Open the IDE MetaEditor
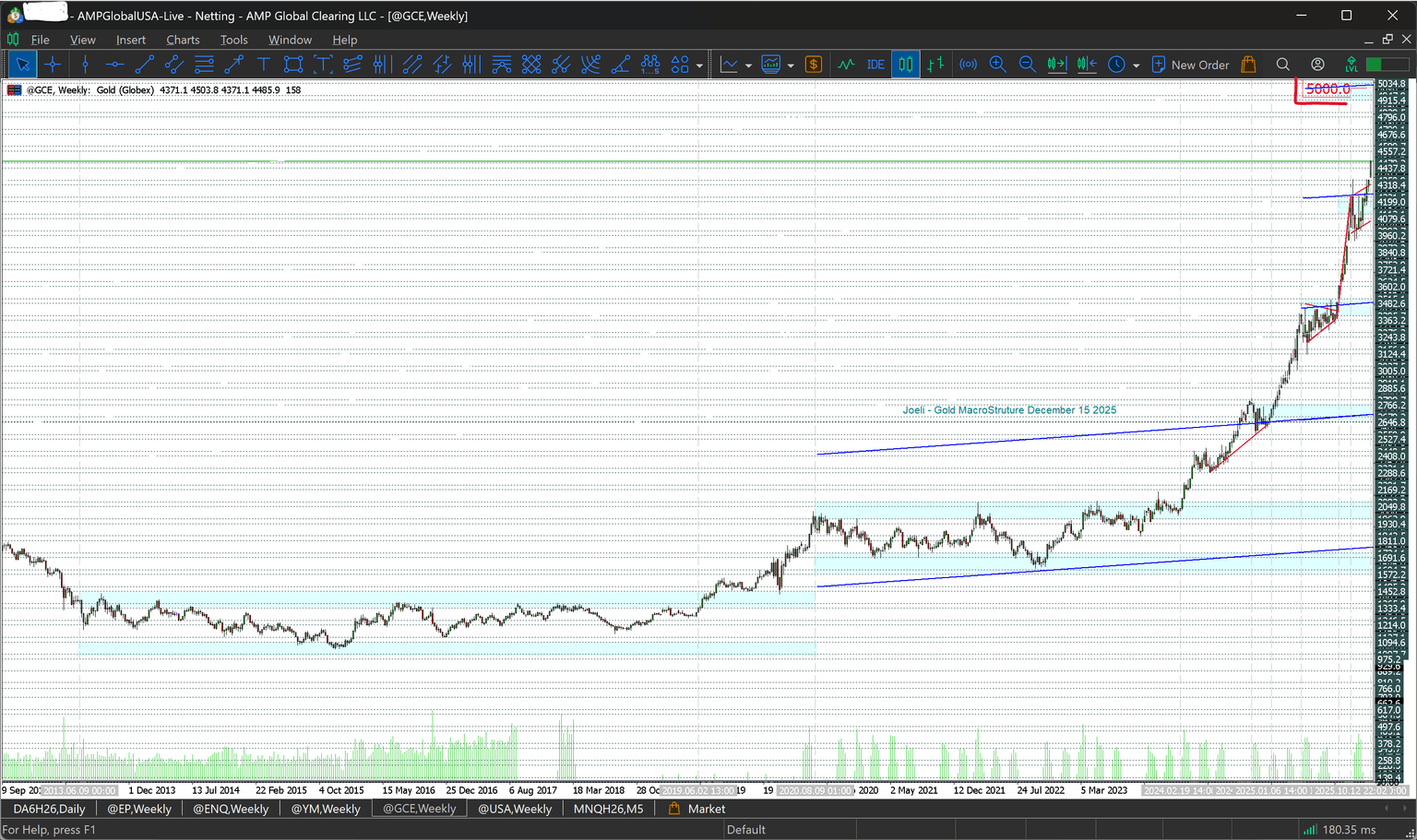Screen dimensions: 1417x840 point(875,65)
